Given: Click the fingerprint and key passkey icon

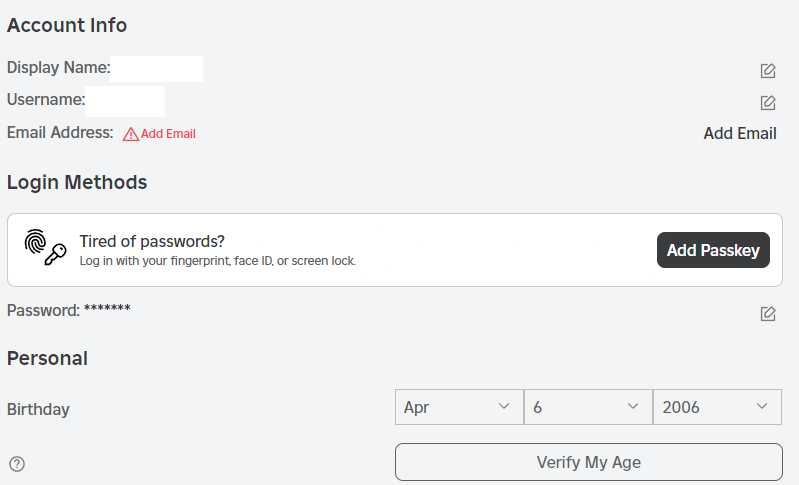Looking at the screenshot, I should (45, 247).
